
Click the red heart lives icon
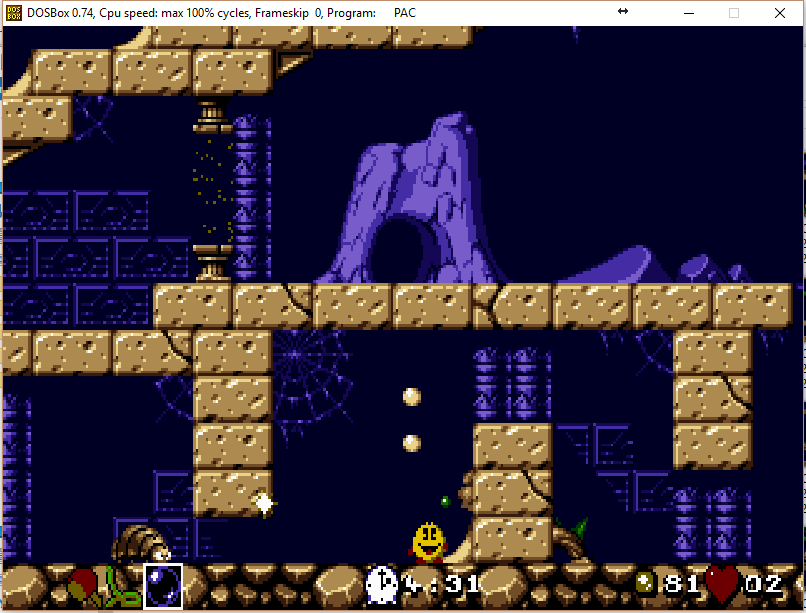click(x=723, y=584)
